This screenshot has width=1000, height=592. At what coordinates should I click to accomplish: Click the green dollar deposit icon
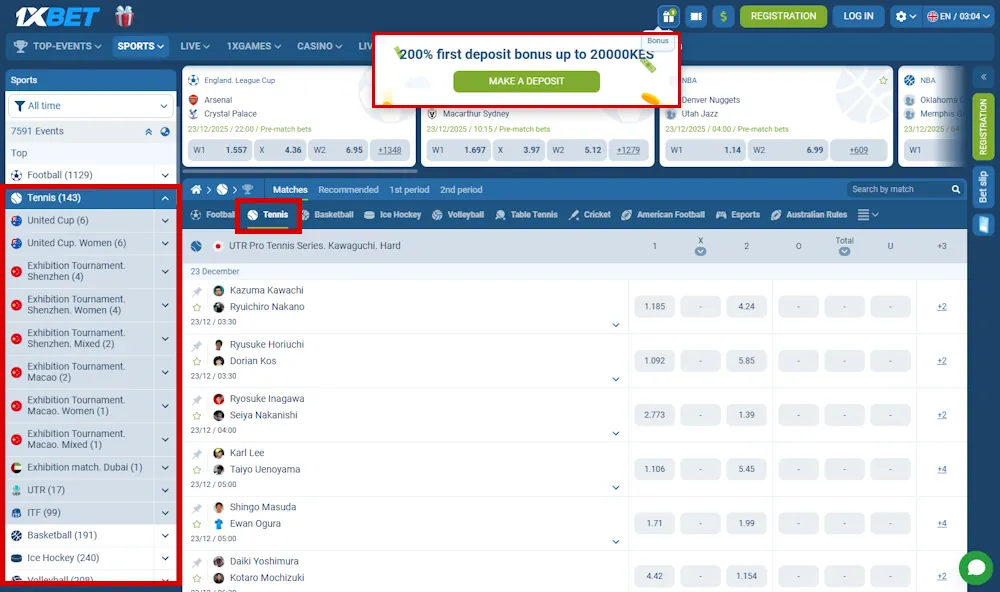coord(724,16)
